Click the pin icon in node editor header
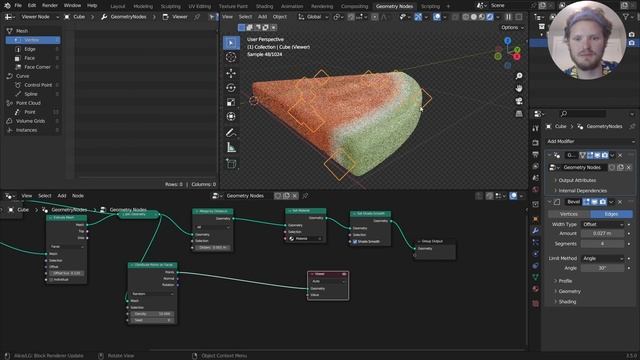This screenshot has width=640, height=360. pos(305,196)
